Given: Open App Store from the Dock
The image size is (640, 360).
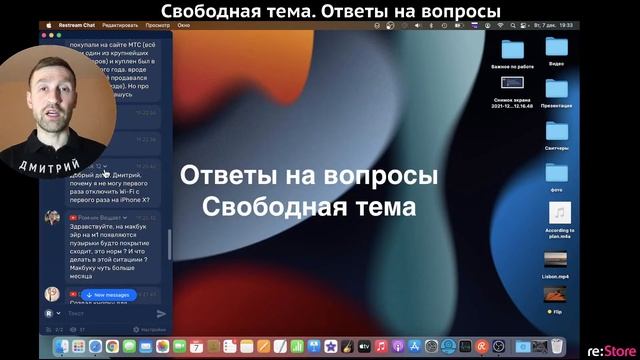Looking at the screenshot, I should [414, 347].
